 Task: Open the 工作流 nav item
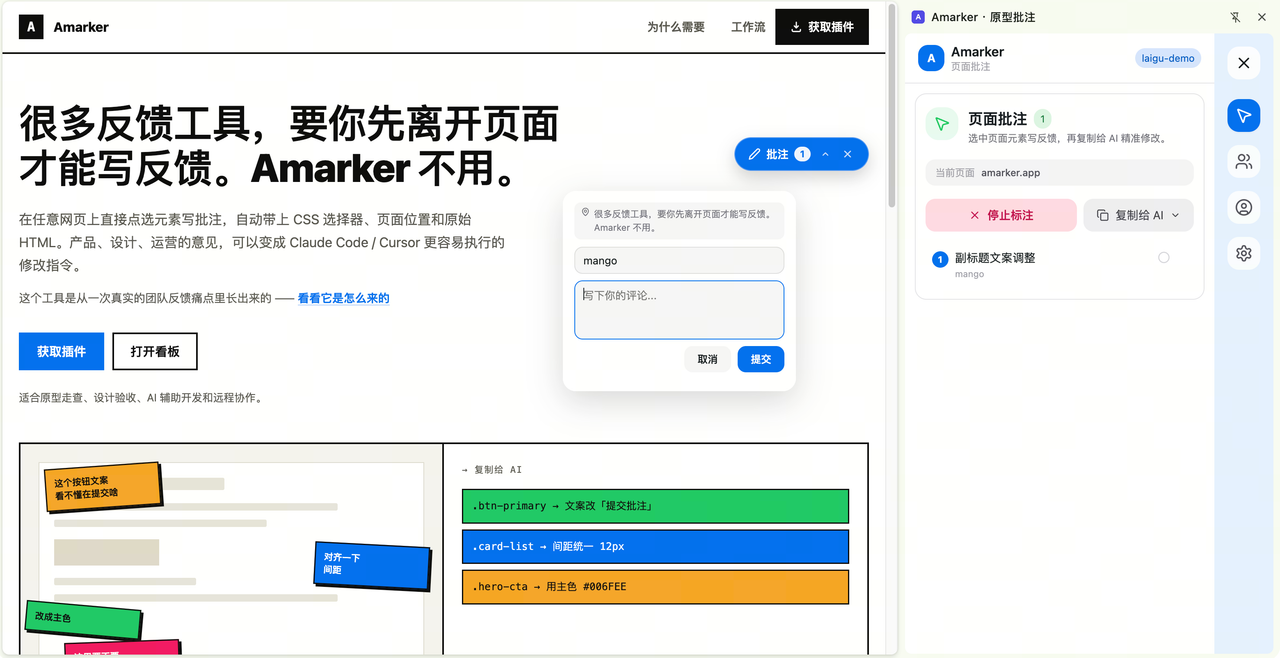click(x=748, y=27)
